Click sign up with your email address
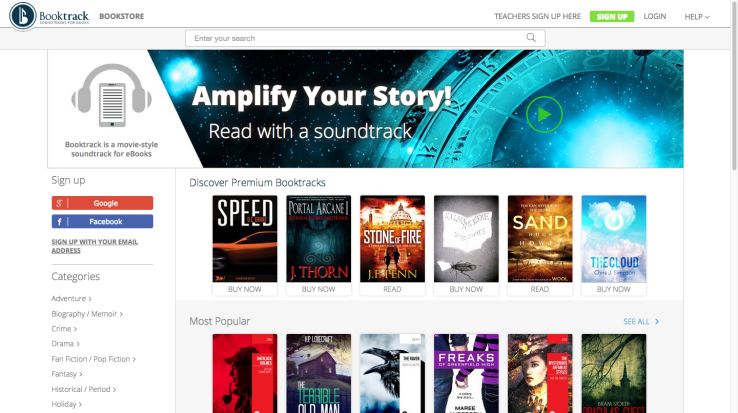Viewport: 738px width, 413px height. (x=95, y=246)
